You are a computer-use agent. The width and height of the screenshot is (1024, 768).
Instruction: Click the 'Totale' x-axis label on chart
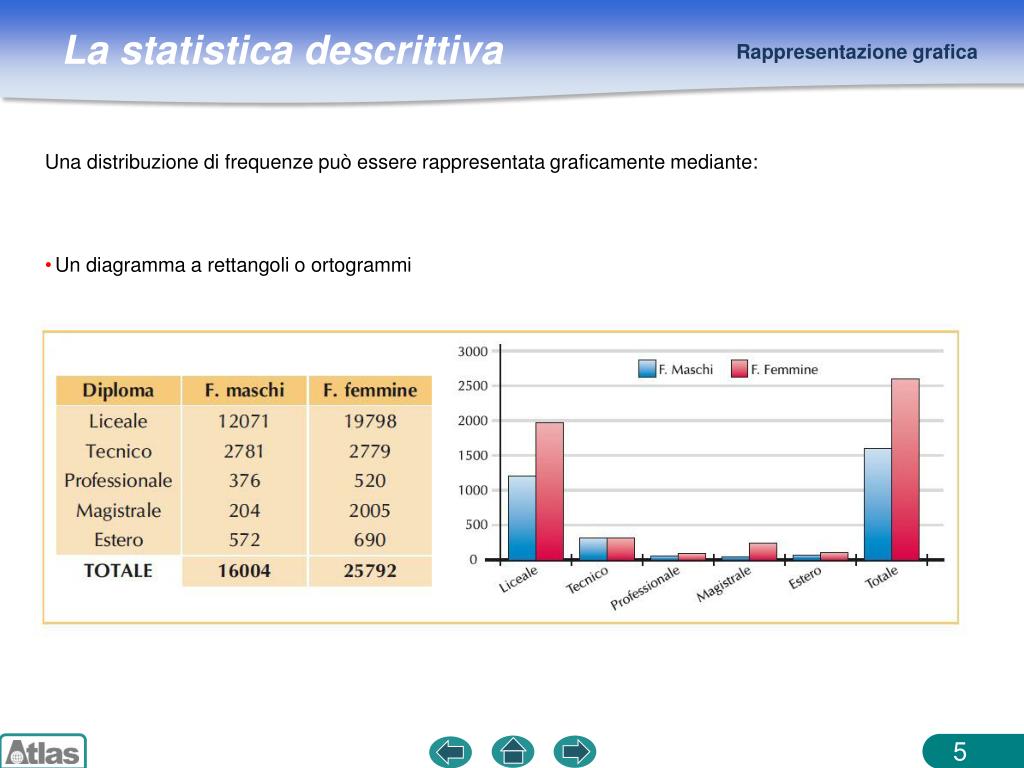(x=882, y=577)
